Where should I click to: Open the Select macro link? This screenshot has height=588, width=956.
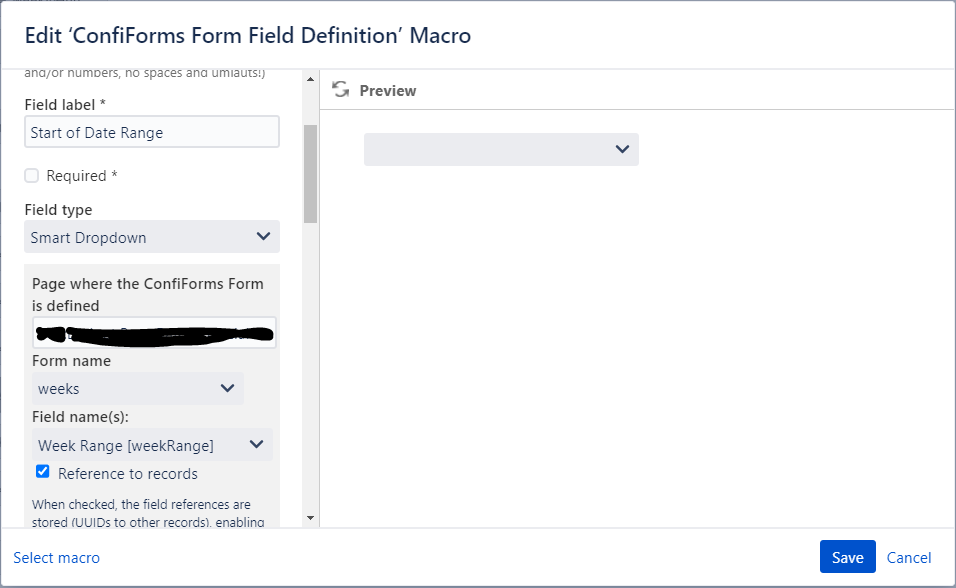(56, 557)
